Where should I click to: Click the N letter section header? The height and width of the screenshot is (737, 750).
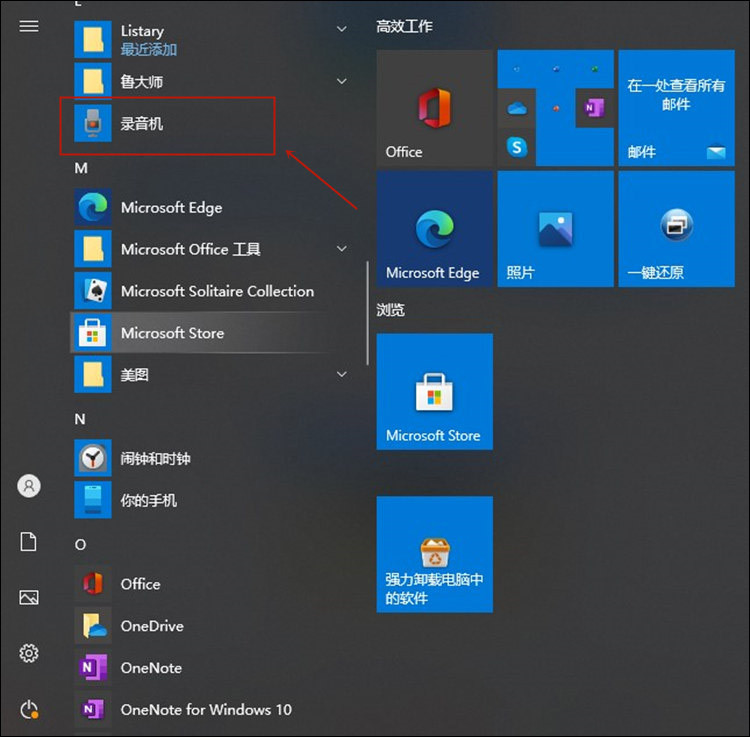pos(80,419)
